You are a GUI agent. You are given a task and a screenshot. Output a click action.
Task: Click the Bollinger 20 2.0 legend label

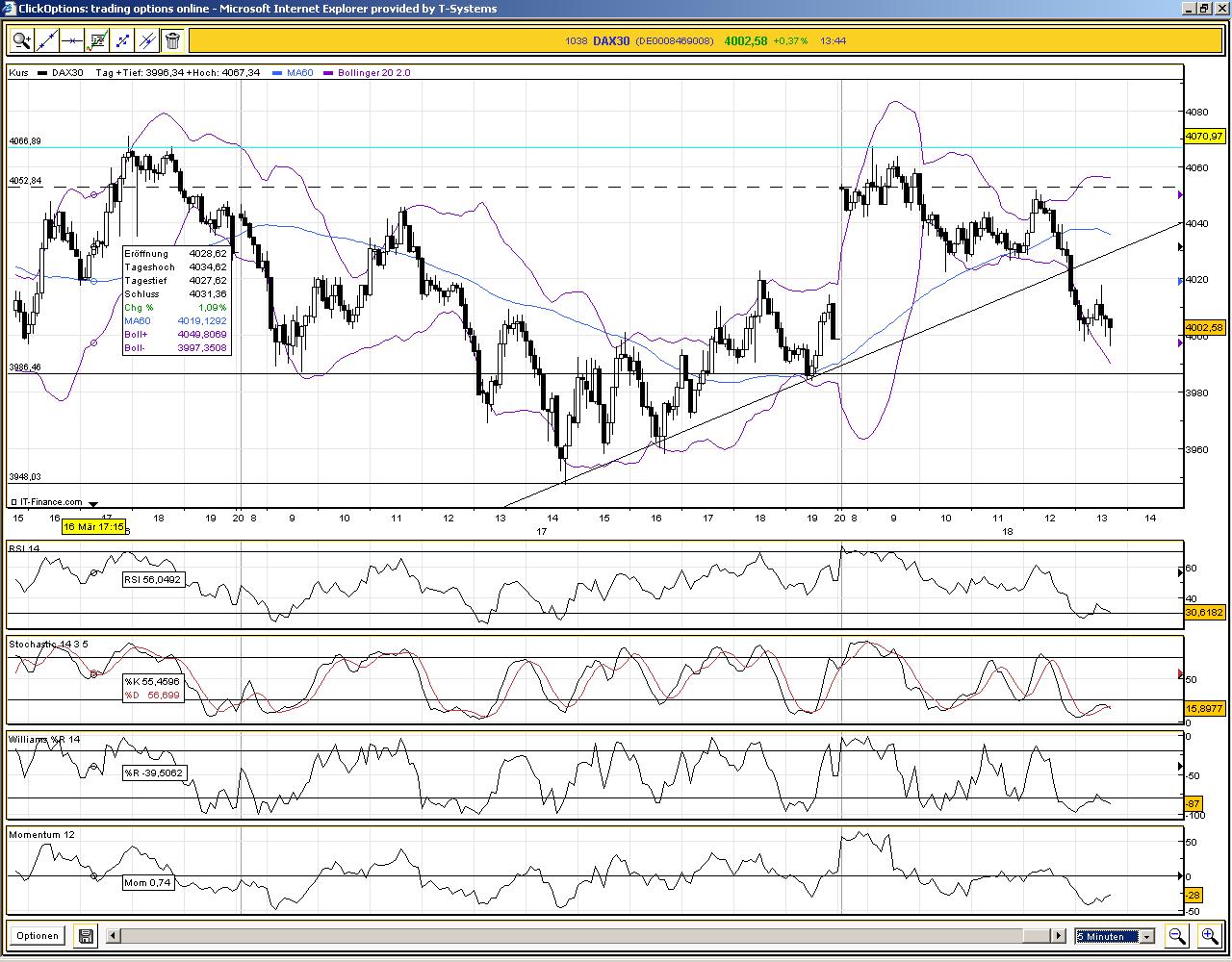click(374, 73)
